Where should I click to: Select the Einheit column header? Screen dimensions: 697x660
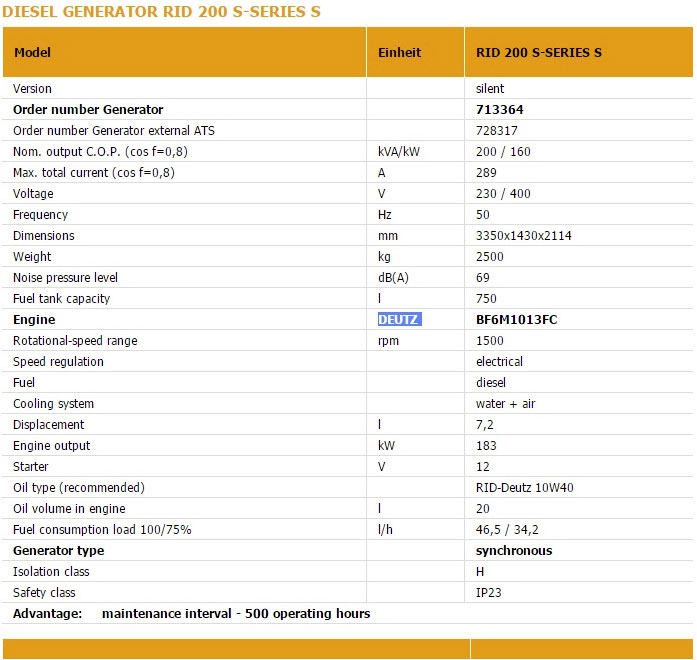click(399, 52)
